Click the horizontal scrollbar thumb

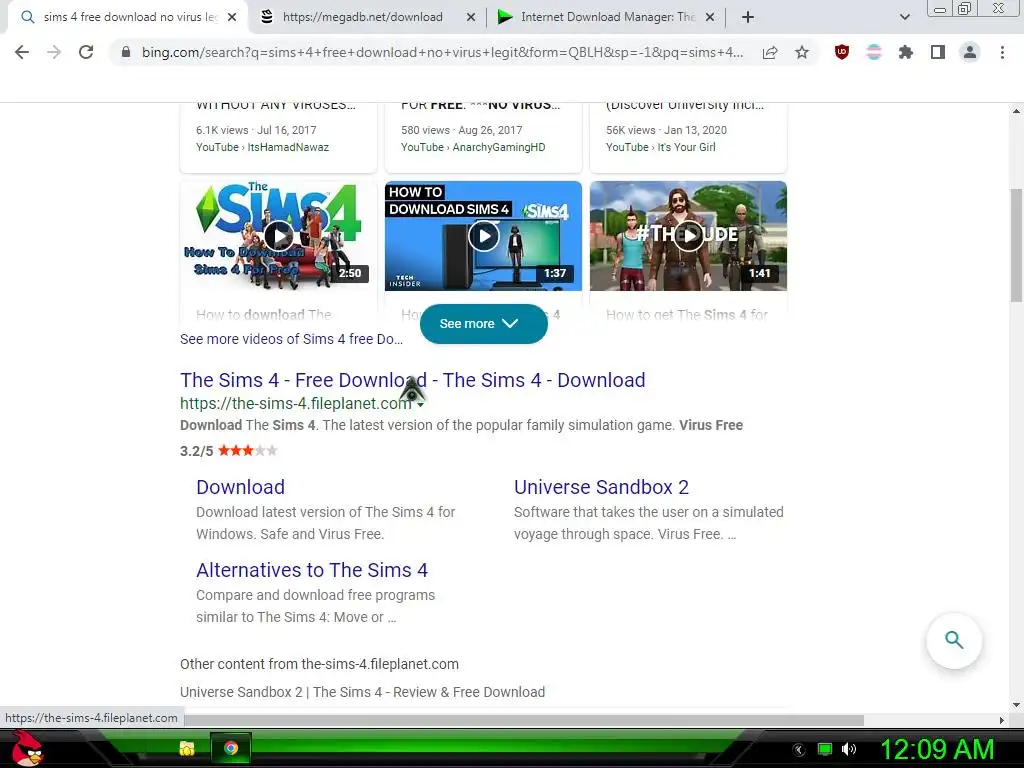tap(524, 720)
